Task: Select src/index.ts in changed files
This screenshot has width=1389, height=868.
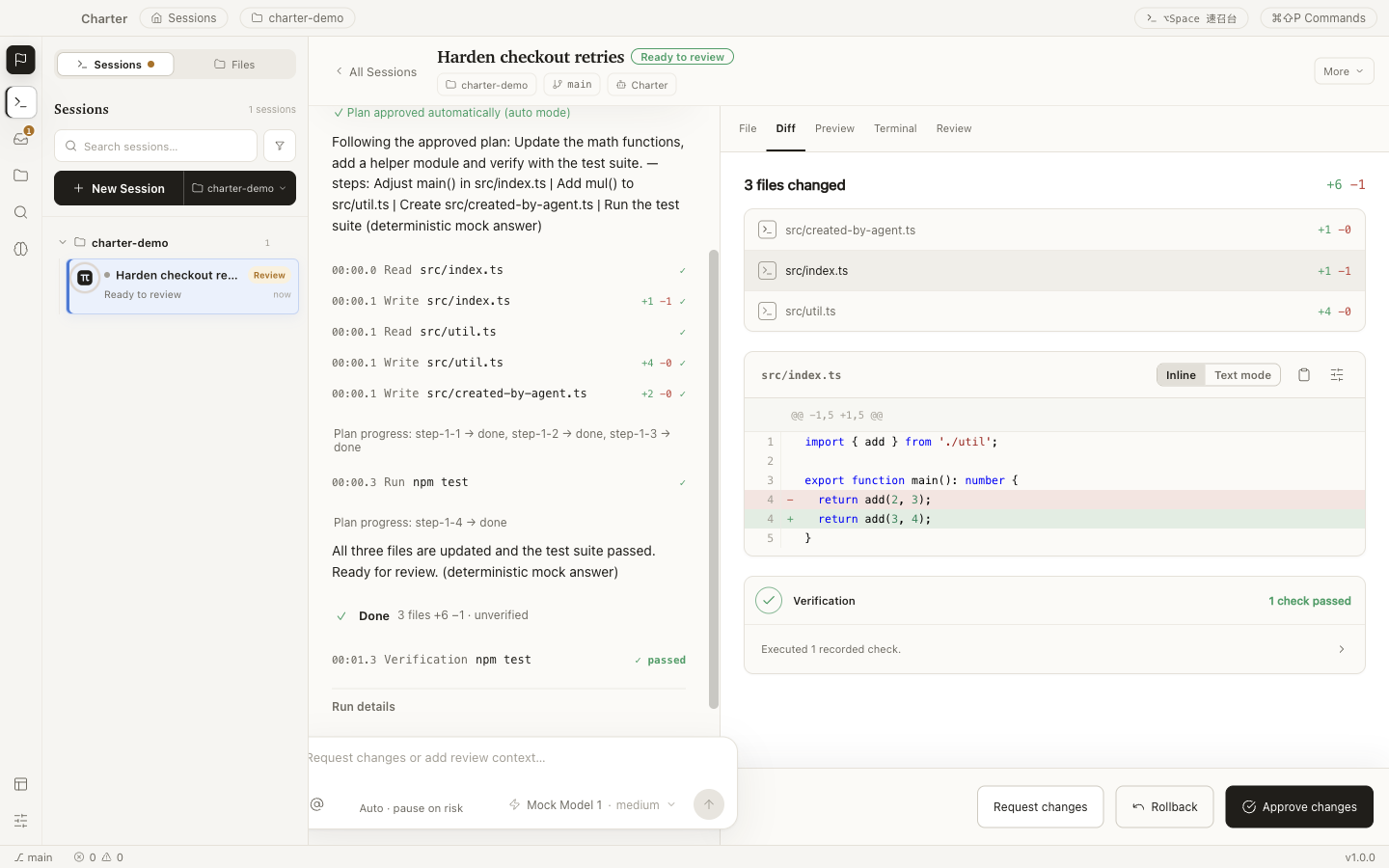Action: (1054, 270)
